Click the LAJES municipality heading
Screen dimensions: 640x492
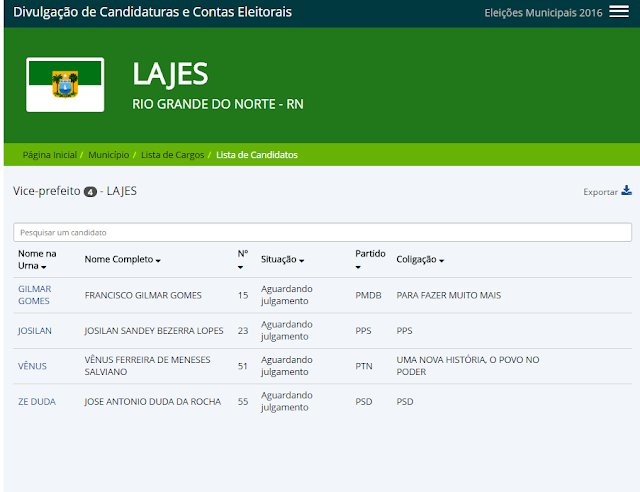170,74
